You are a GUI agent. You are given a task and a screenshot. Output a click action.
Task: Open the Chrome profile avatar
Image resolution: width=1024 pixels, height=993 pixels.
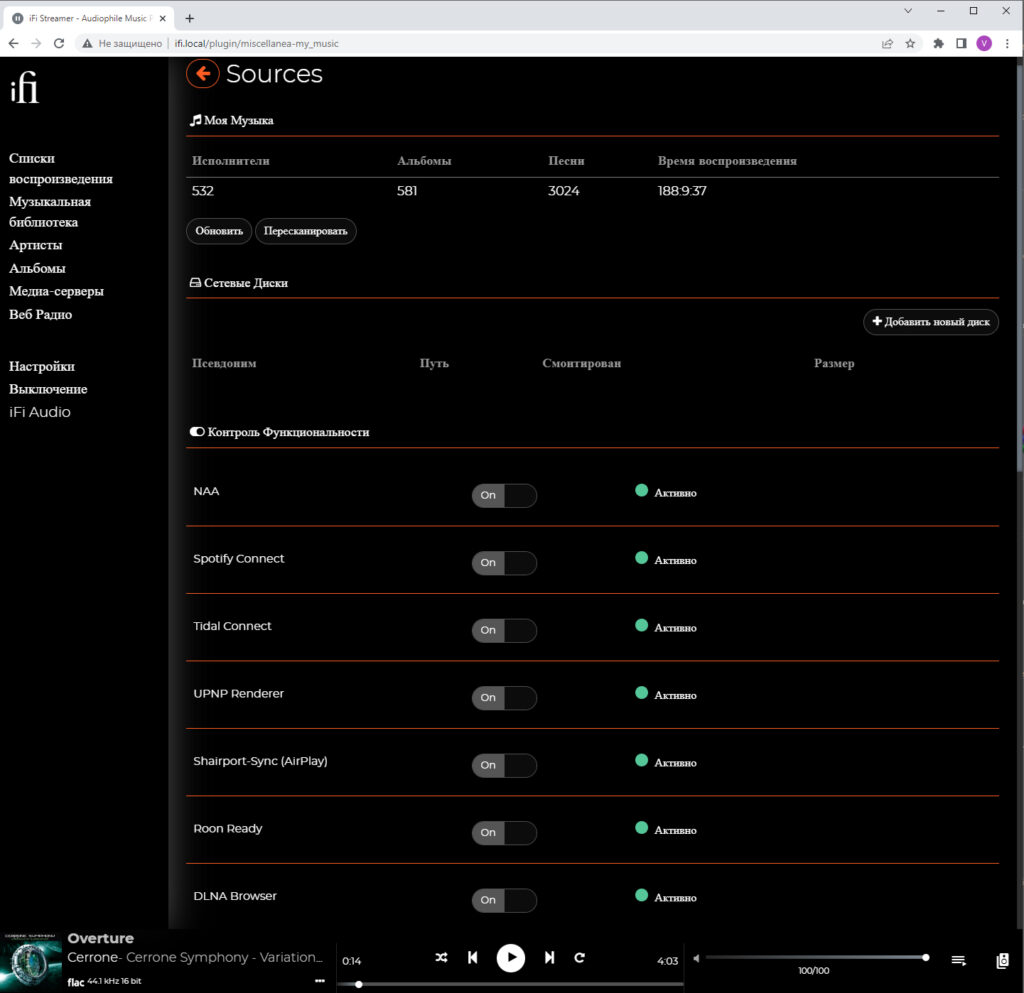tap(984, 44)
